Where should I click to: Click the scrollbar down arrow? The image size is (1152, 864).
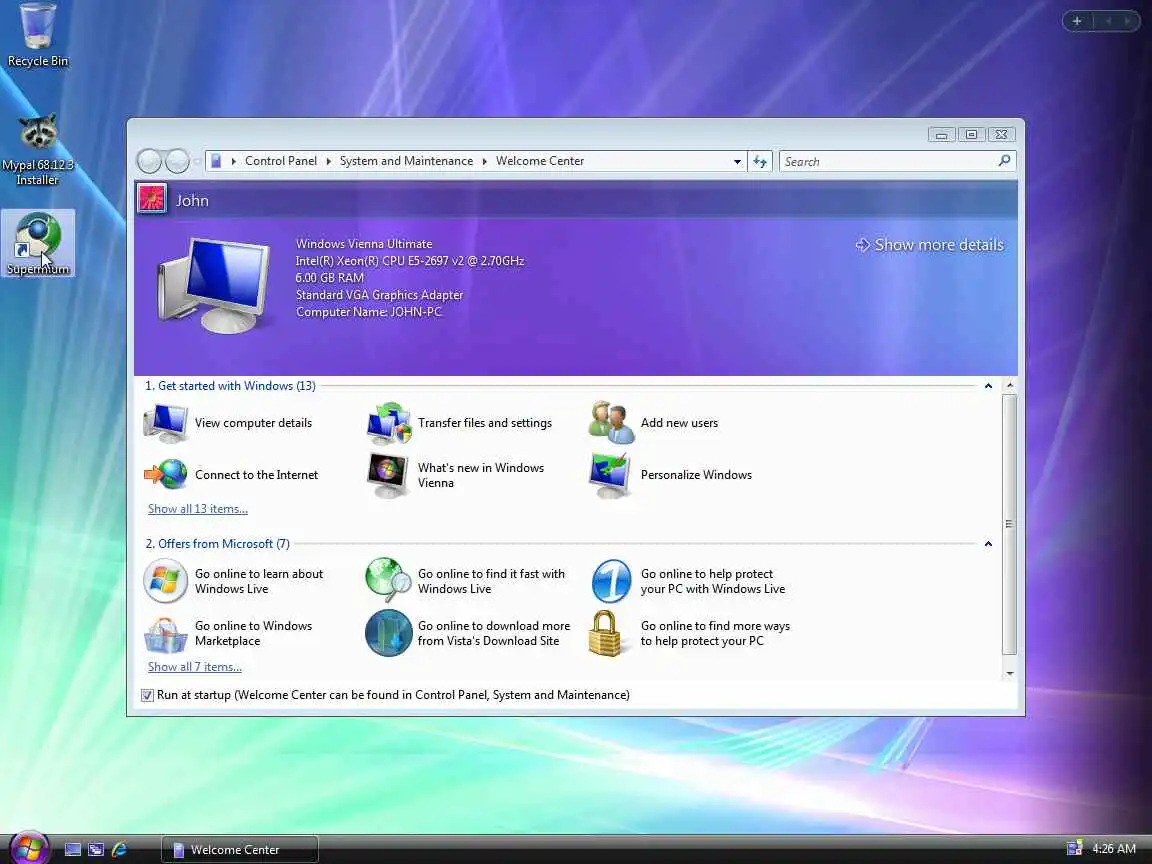[1009, 673]
